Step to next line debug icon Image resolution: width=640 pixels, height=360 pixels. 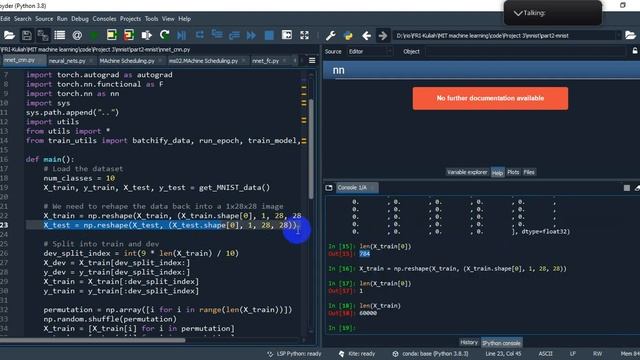coord(199,36)
